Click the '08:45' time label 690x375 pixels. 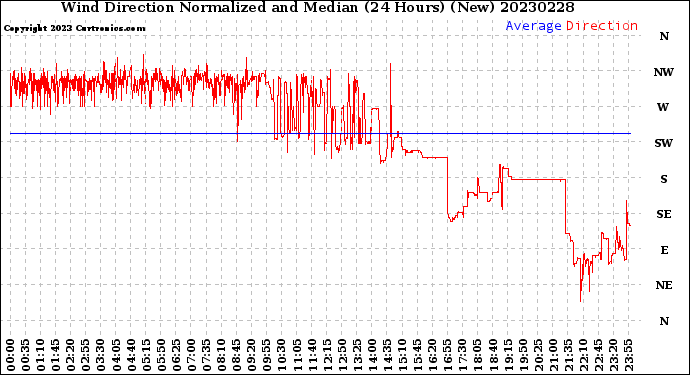point(237,355)
